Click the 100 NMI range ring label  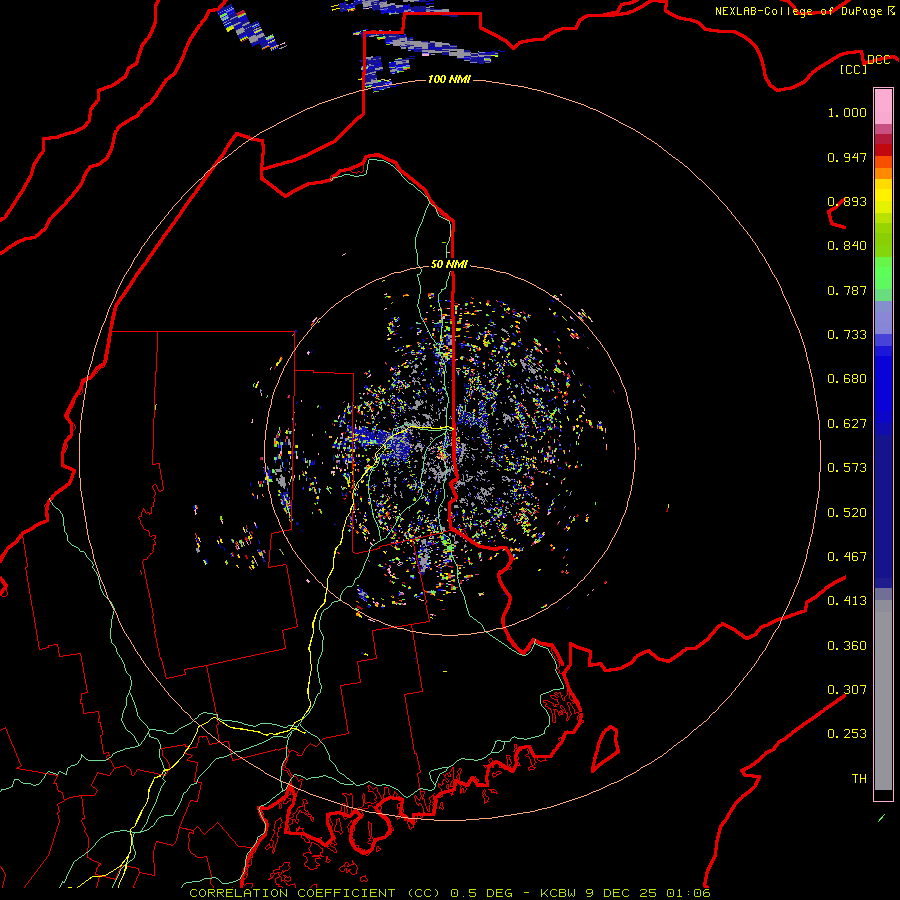tap(449, 79)
